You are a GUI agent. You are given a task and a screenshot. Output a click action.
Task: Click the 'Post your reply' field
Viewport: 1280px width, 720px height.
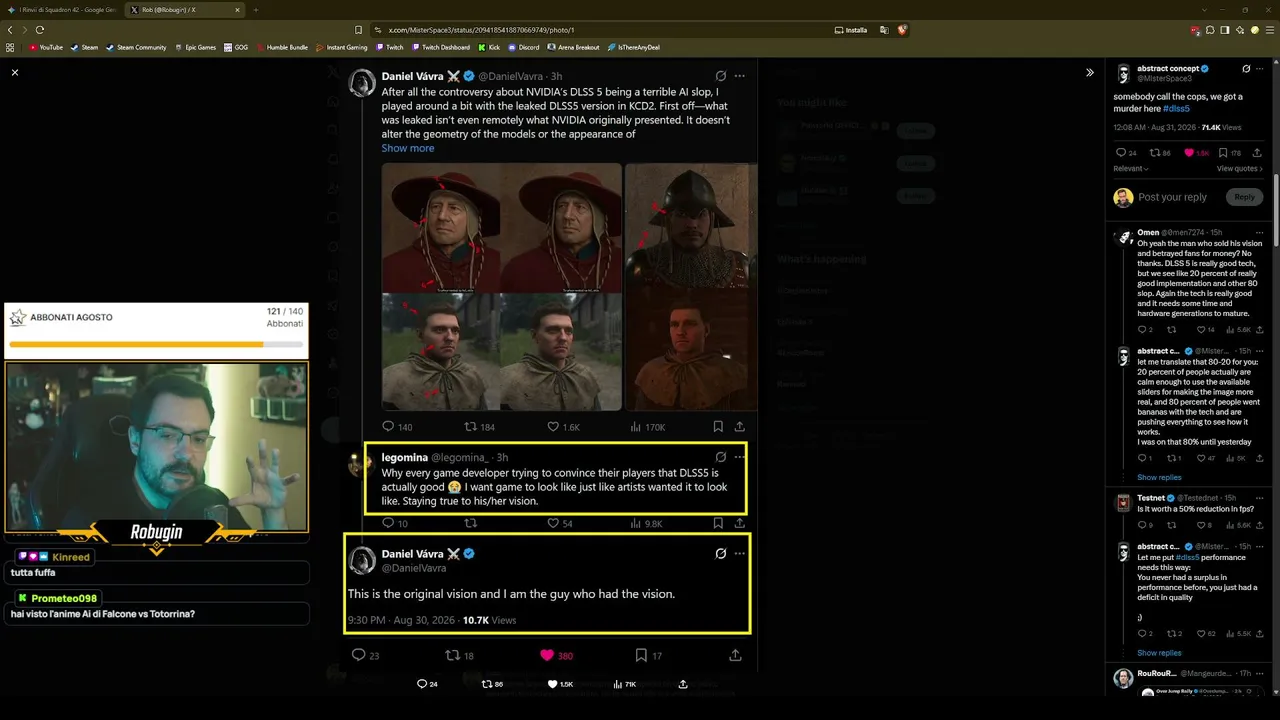(1172, 197)
